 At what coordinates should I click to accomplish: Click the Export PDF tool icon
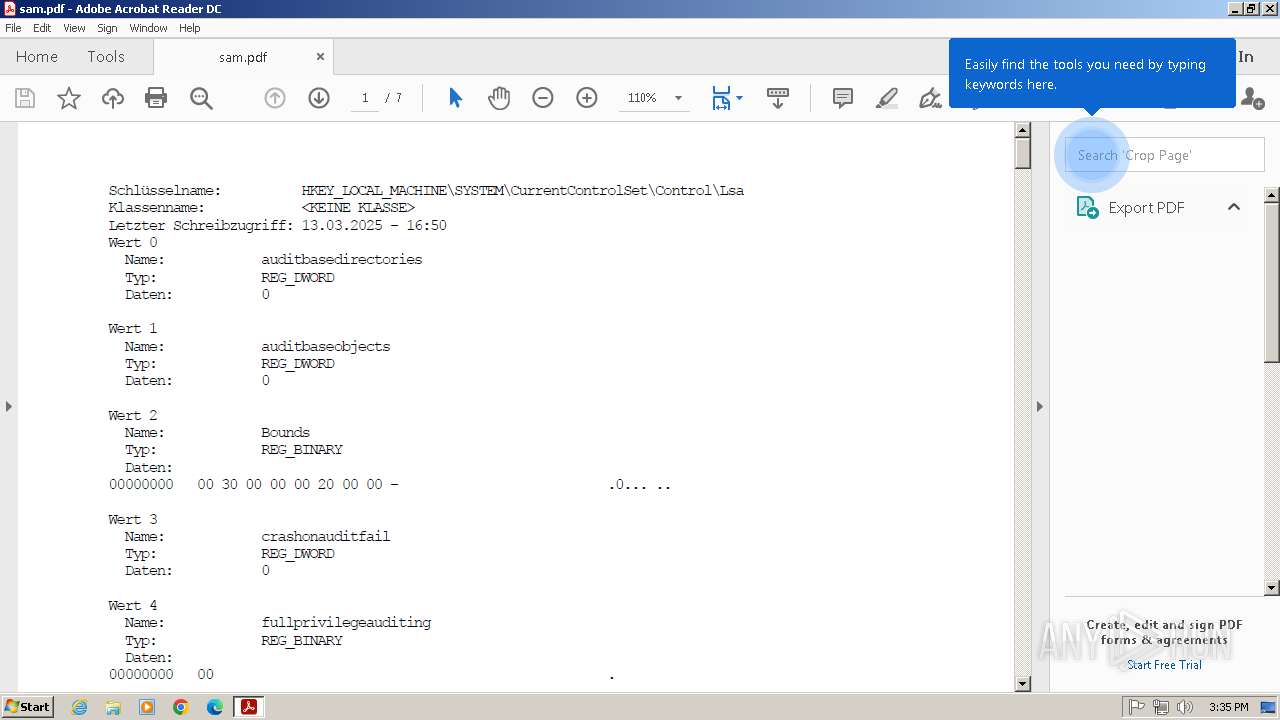point(1087,207)
